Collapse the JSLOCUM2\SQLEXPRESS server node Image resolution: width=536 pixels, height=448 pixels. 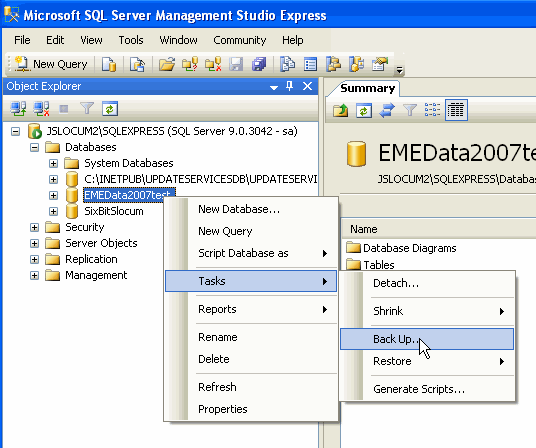point(15,131)
